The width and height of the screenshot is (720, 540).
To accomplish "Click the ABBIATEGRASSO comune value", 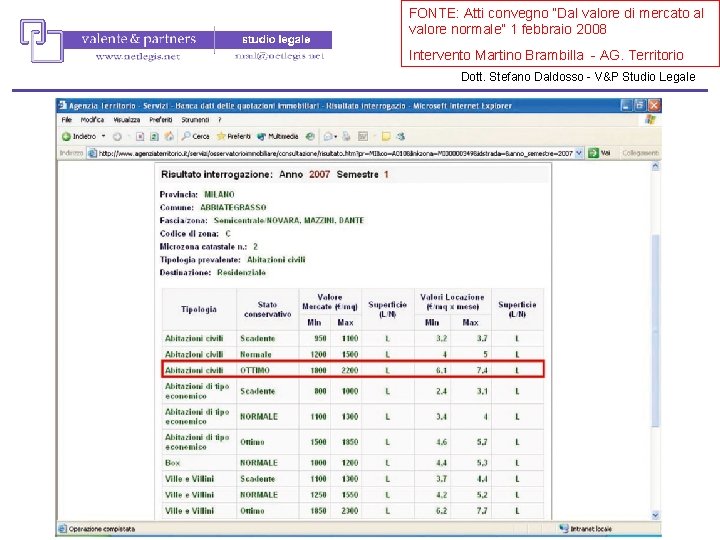I will click(233, 207).
